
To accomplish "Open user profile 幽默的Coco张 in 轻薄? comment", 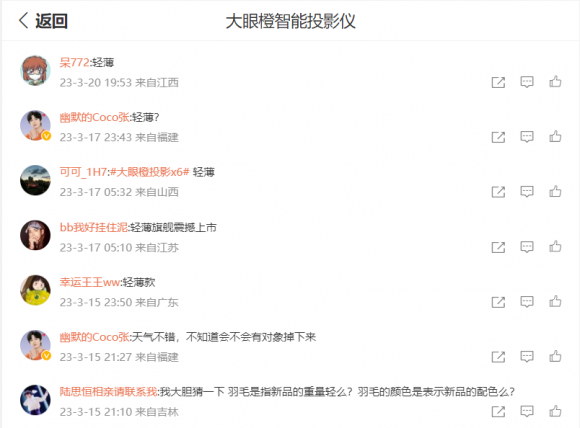I will pos(94,117).
